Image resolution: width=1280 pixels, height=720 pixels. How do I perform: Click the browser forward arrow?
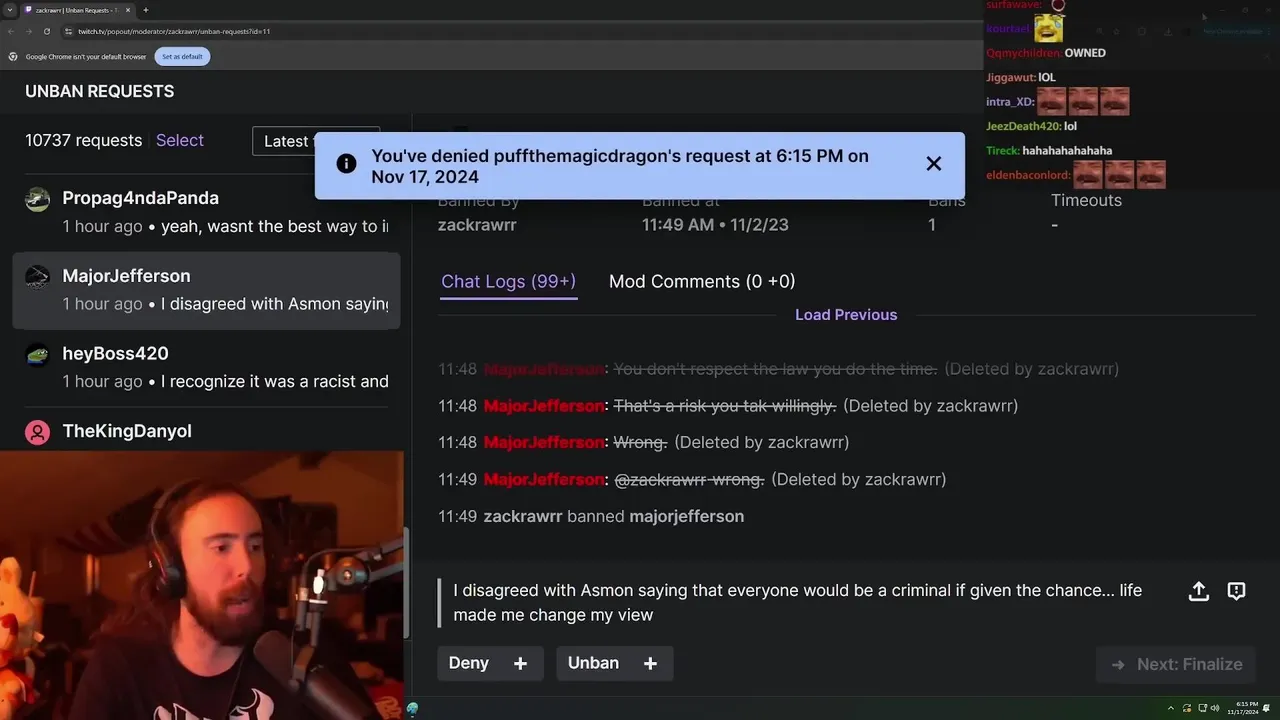click(28, 31)
